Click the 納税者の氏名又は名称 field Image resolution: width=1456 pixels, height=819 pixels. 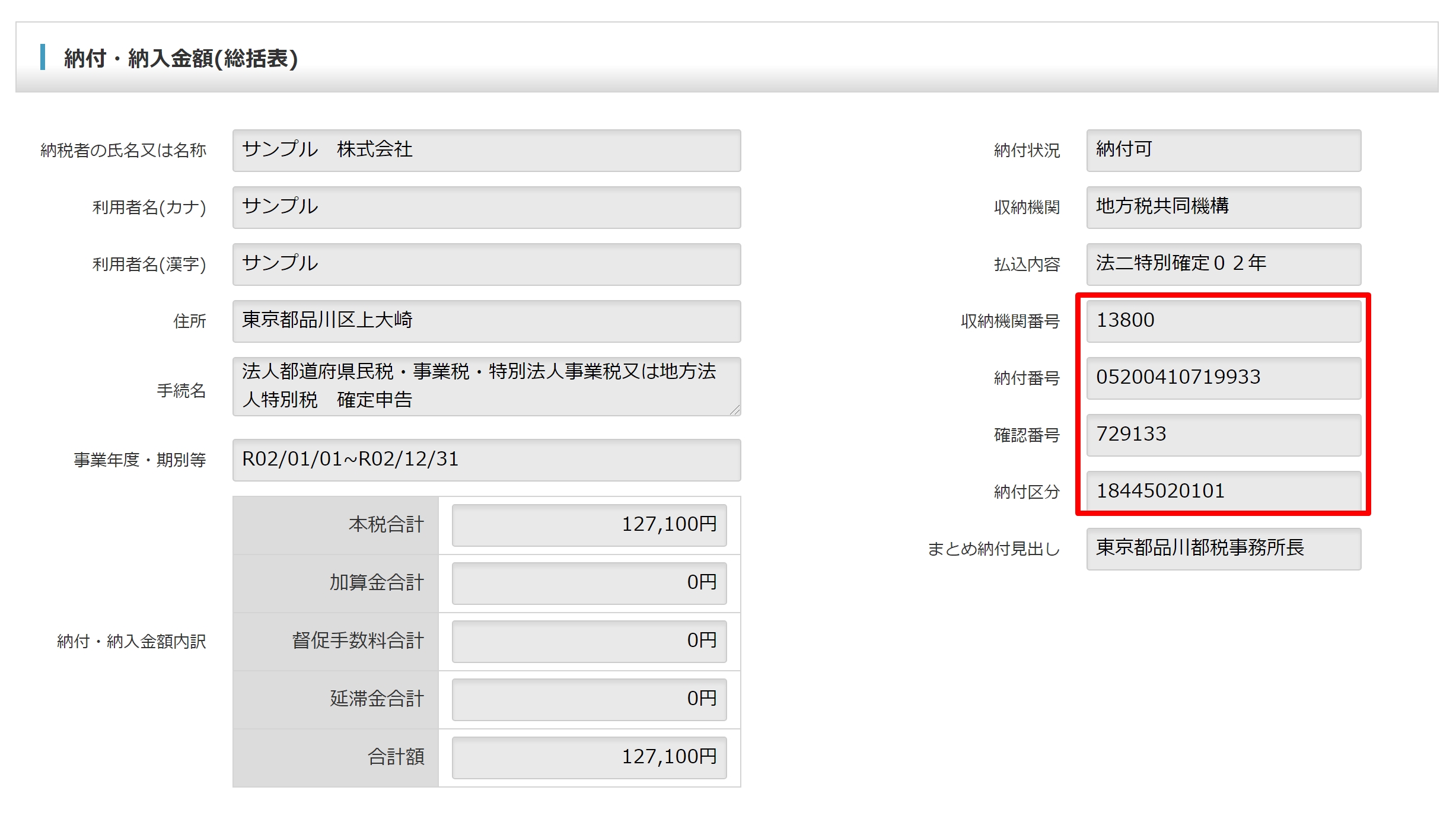[486, 151]
